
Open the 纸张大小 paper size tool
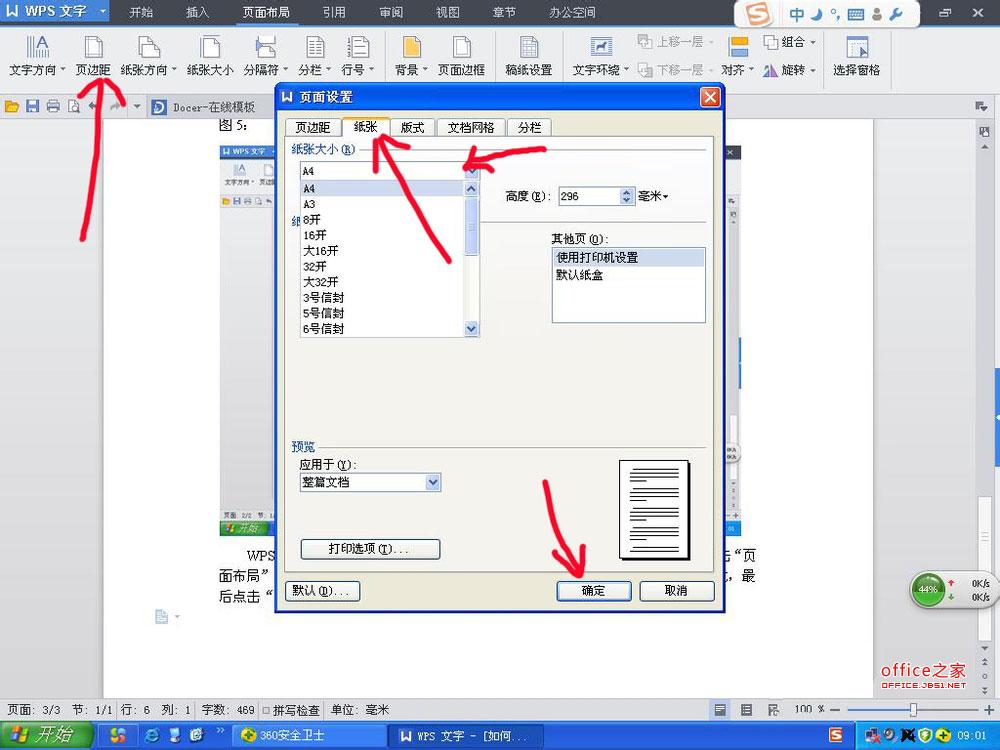(x=210, y=56)
